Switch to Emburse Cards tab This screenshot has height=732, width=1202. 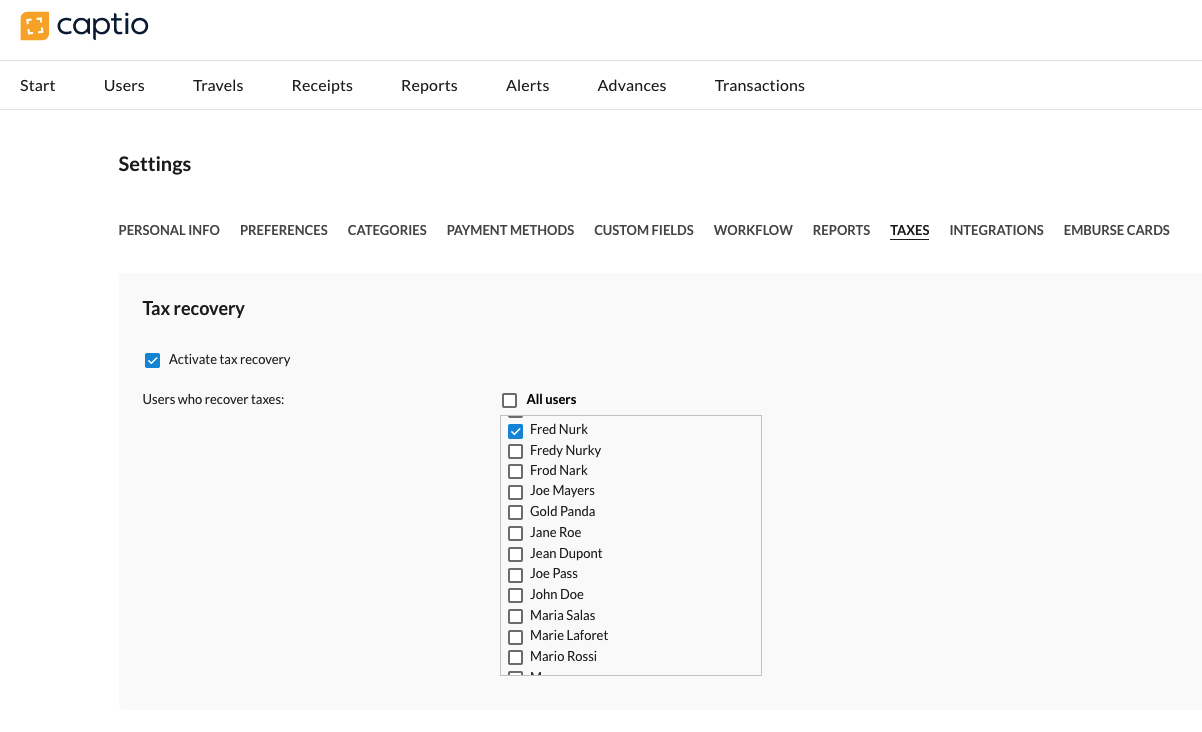pyautogui.click(x=1116, y=230)
